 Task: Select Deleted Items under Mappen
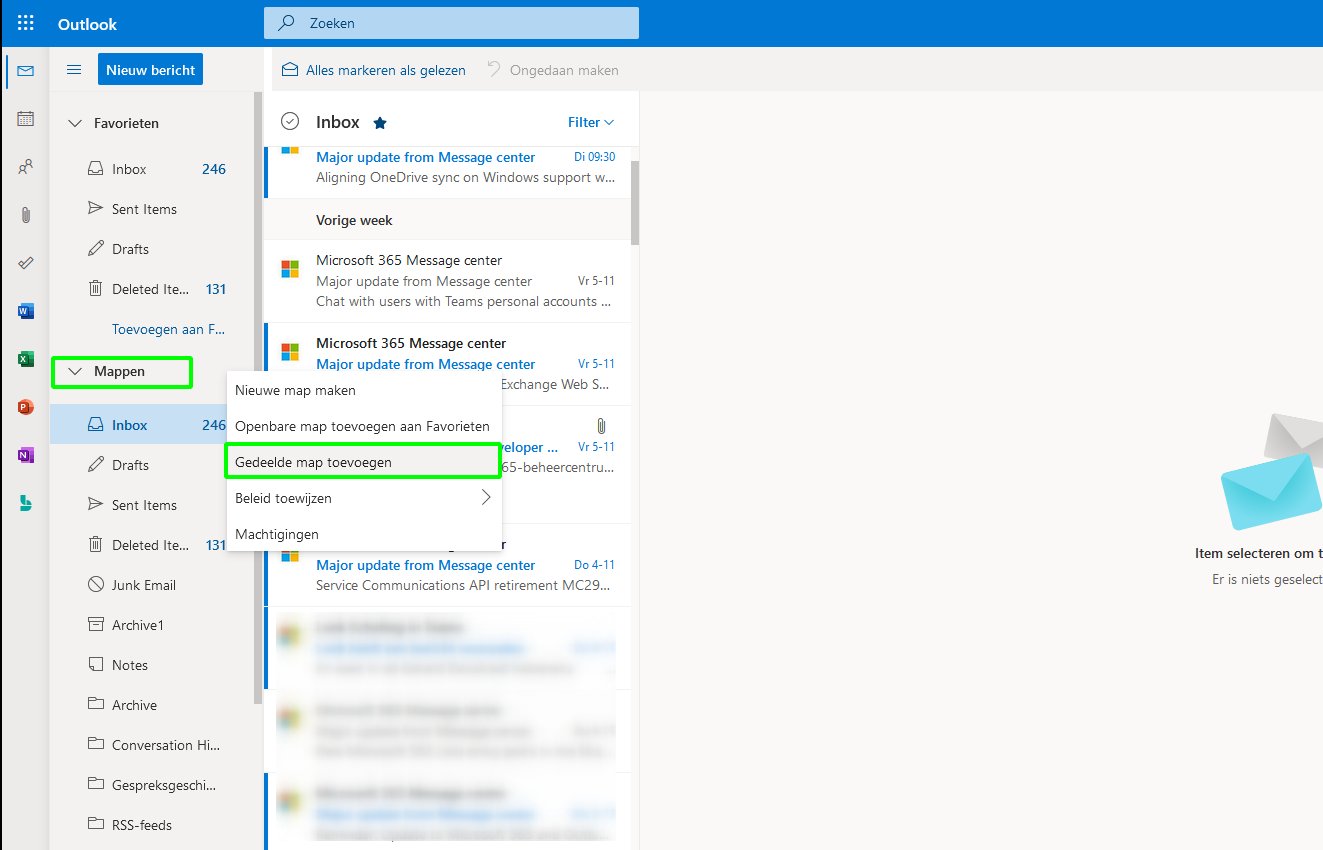pyautogui.click(x=139, y=545)
